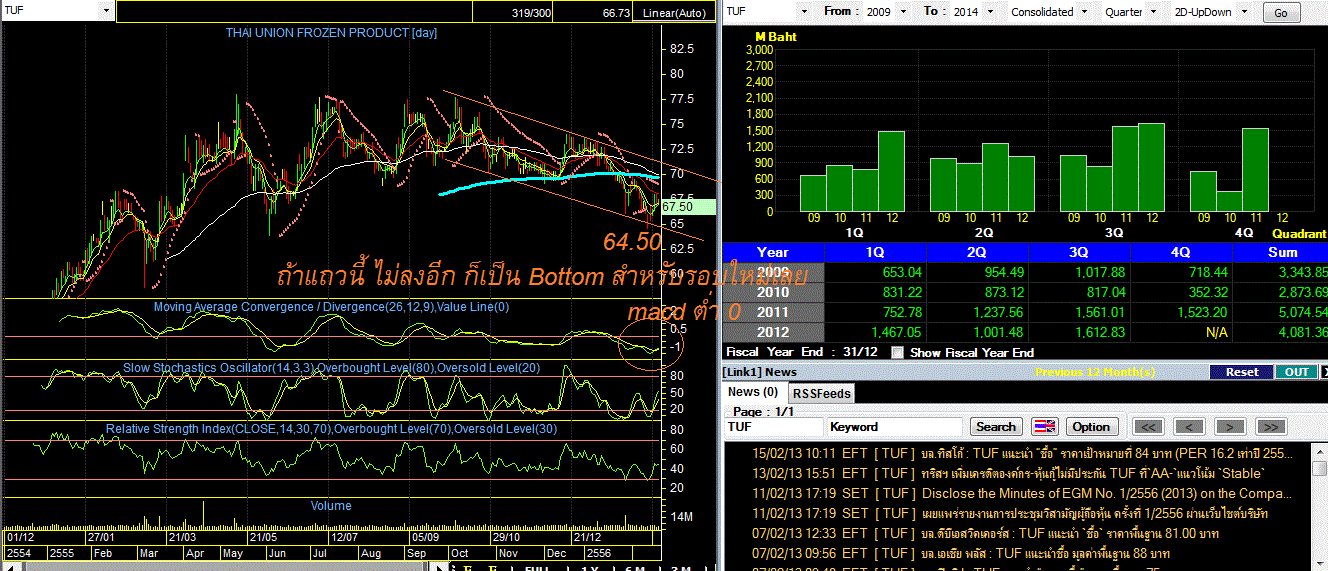Click the 3Q column header in table

click(1080, 252)
